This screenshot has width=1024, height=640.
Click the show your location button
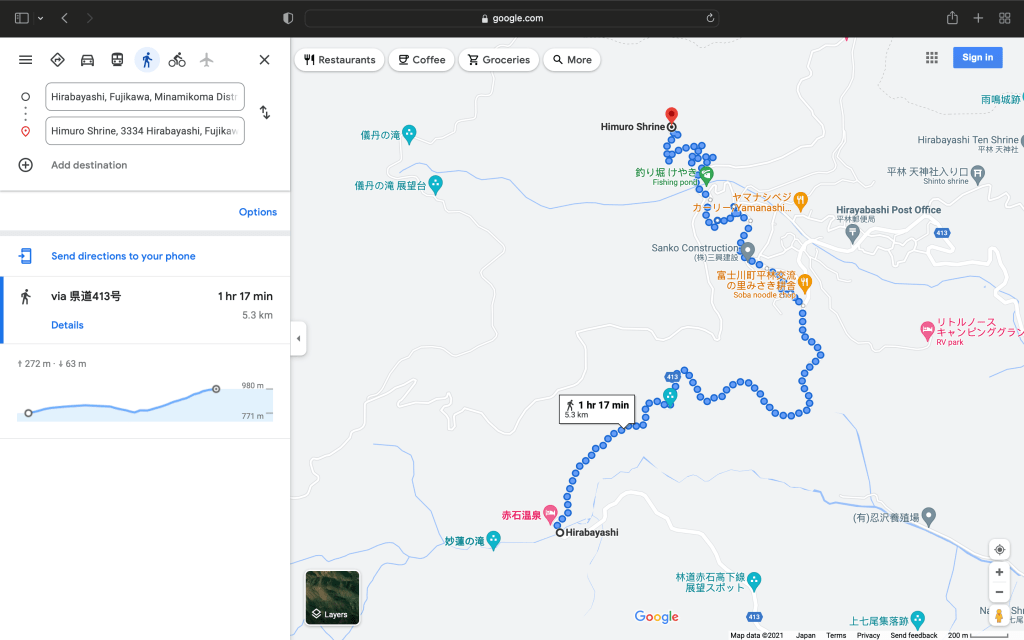click(x=998, y=550)
